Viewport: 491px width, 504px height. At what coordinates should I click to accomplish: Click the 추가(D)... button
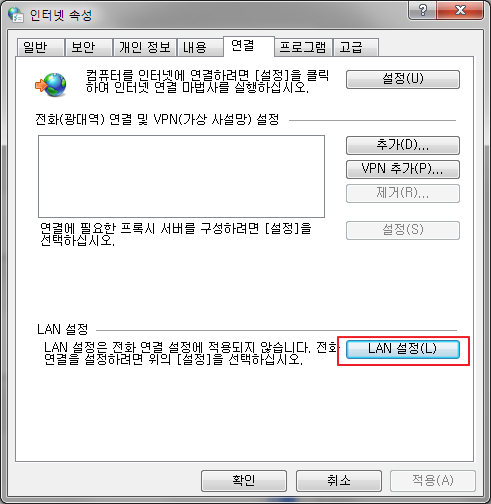403,145
